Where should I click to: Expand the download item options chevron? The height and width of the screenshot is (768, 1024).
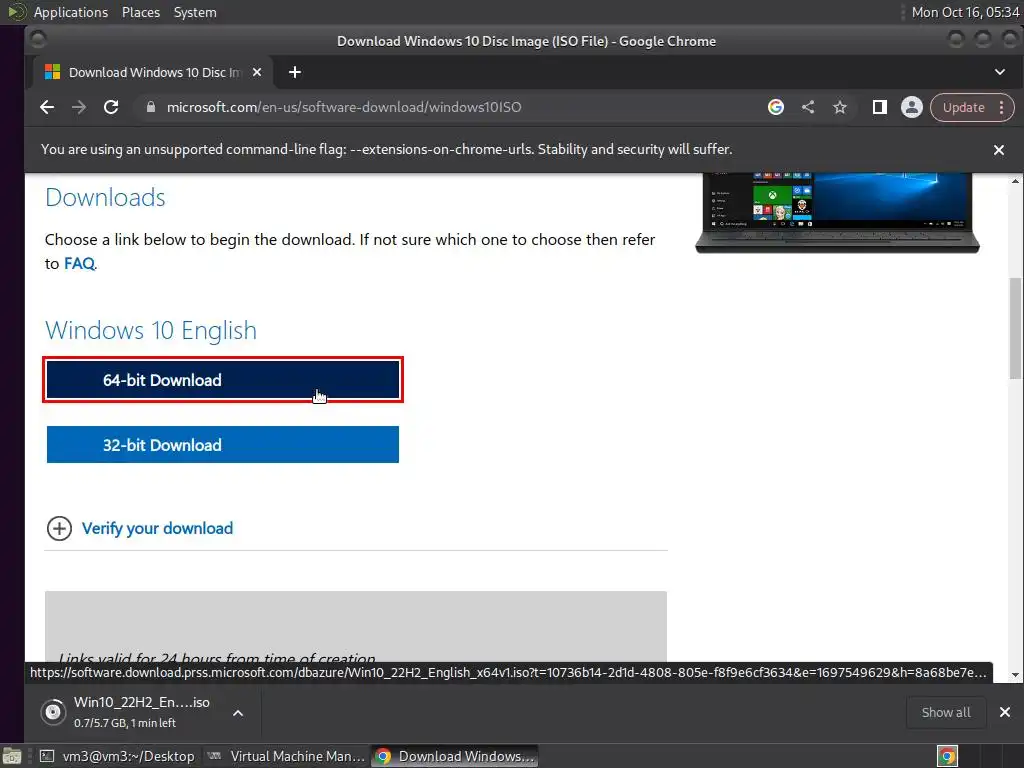point(238,712)
